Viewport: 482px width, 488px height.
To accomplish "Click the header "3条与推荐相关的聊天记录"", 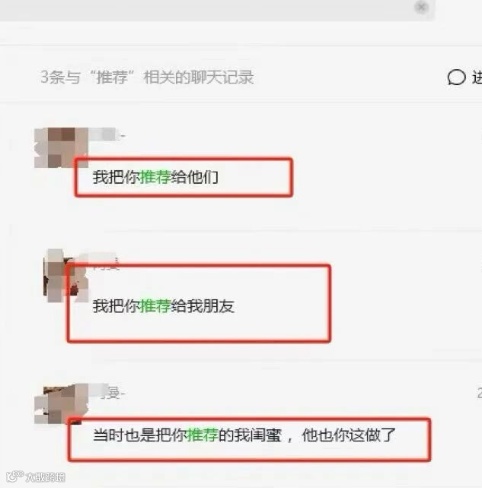I will click(147, 77).
